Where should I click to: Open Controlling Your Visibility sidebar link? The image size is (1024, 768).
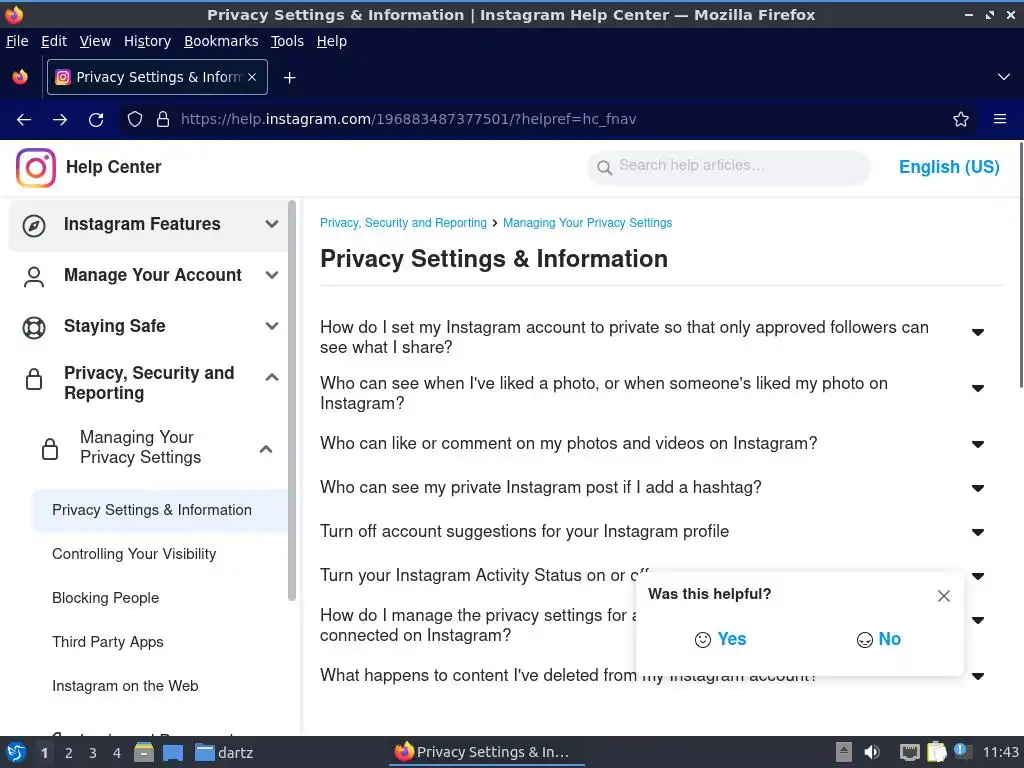[x=134, y=554]
